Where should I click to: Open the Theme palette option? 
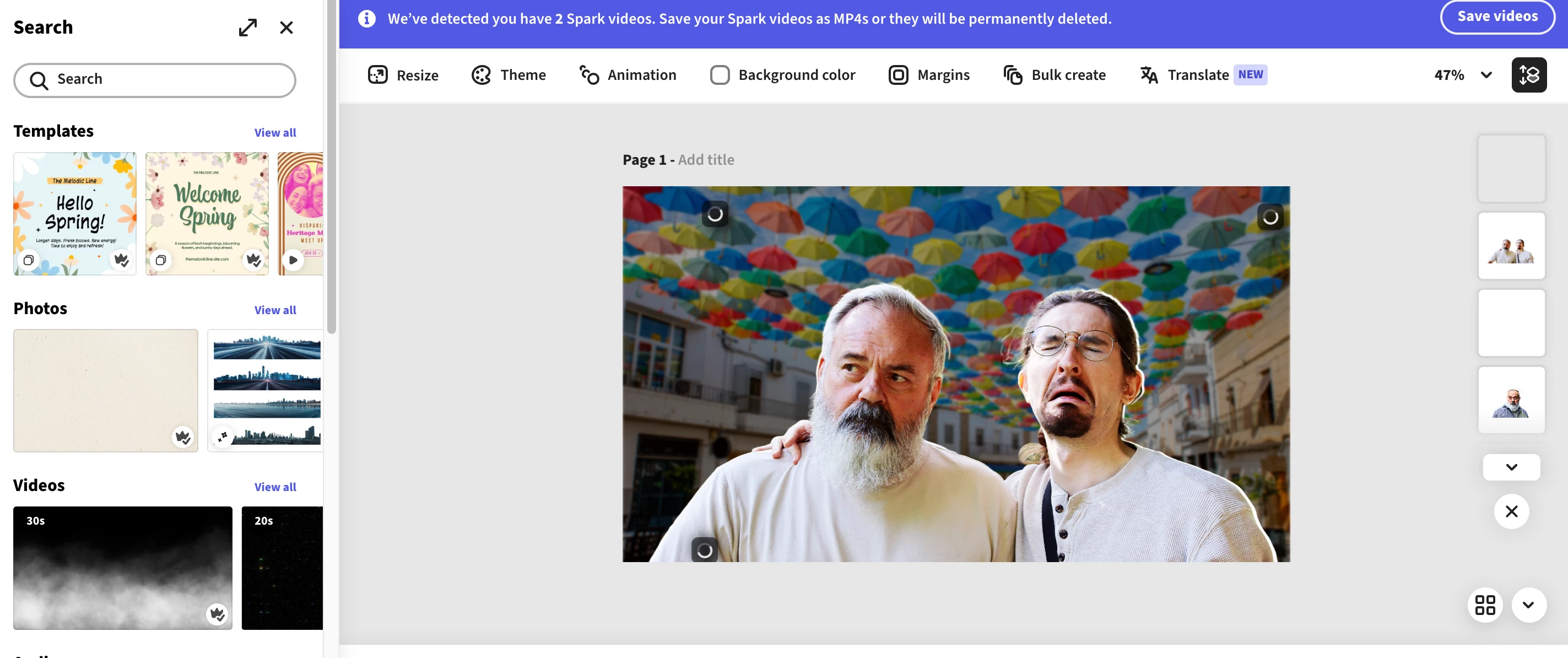pyautogui.click(x=509, y=75)
